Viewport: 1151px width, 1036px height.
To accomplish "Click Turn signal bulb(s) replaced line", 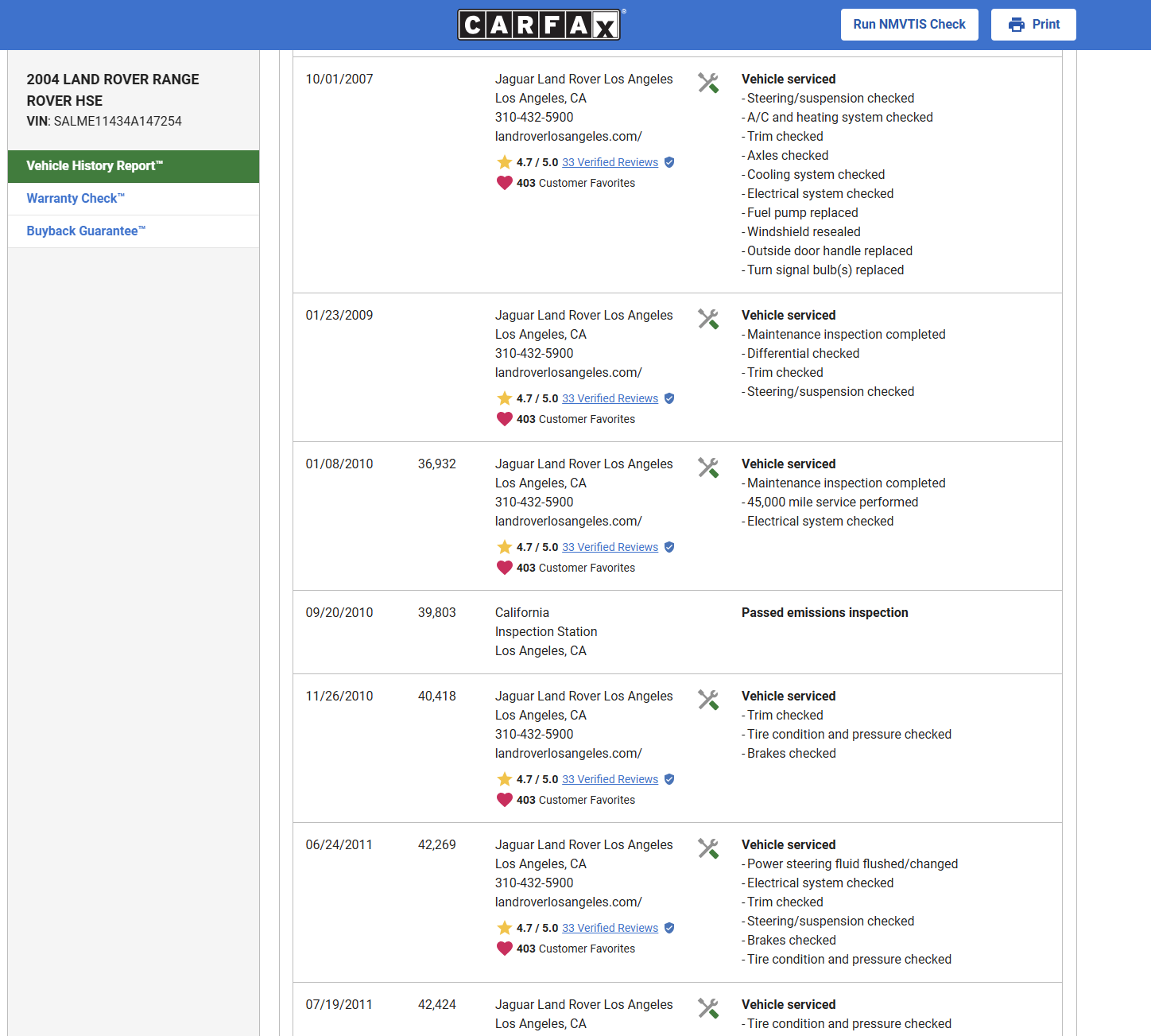I will click(x=823, y=270).
